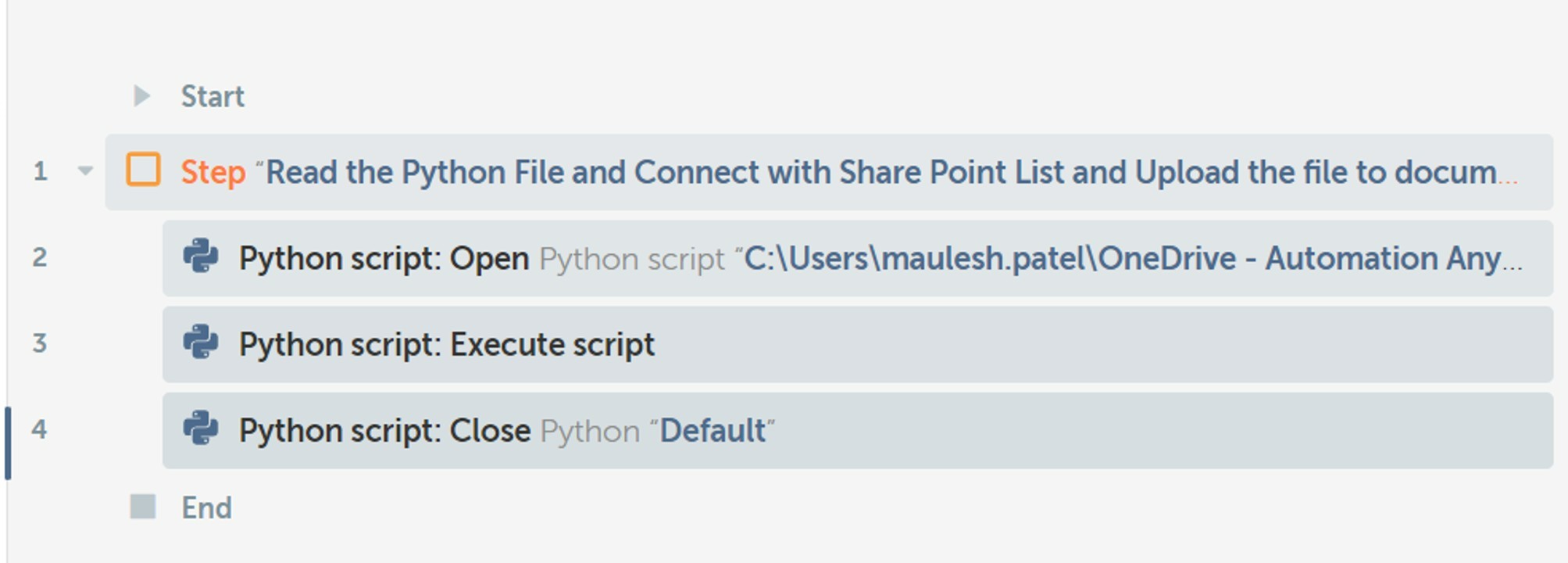The image size is (1568, 563).
Task: Select the Python script: Close action
Action: click(x=384, y=430)
